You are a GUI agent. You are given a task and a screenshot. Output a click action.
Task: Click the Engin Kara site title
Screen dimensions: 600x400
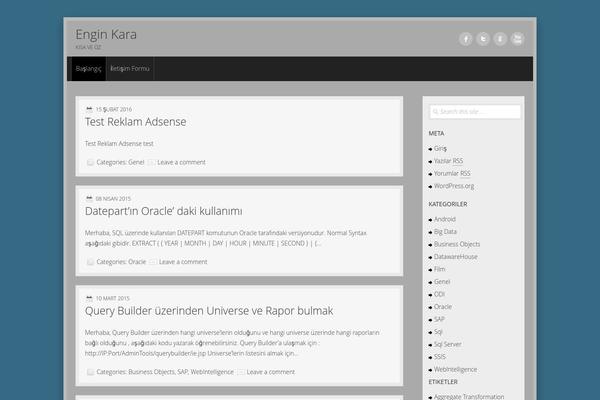pyautogui.click(x=106, y=34)
